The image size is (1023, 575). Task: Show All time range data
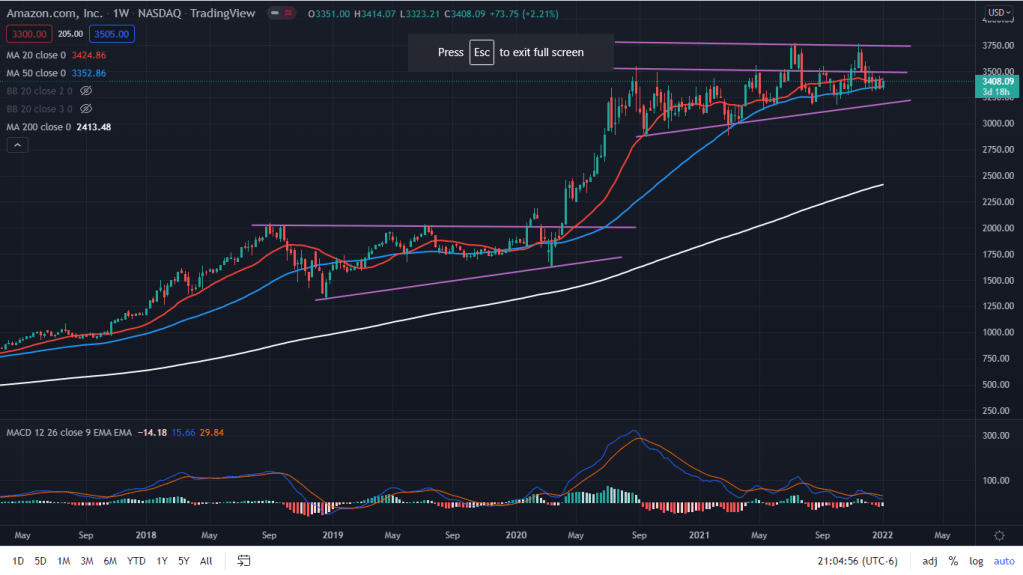tap(206, 561)
